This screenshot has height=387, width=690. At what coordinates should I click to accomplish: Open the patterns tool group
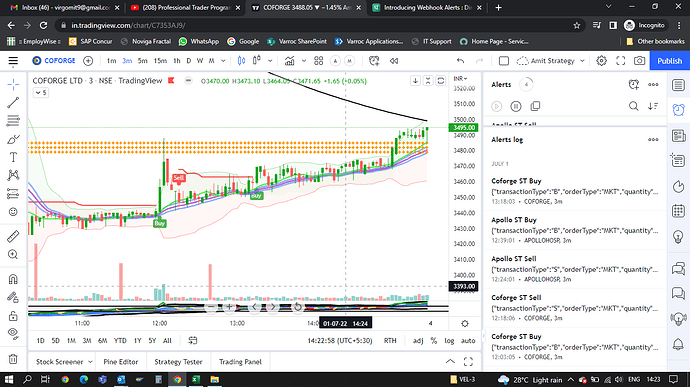click(x=13, y=175)
